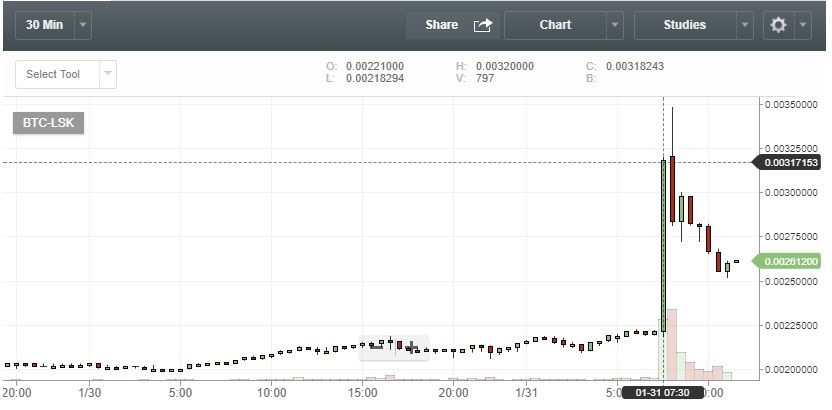Viewport: 832px width, 410px height.
Task: Click the 0.00325000 price axis label
Action: point(791,148)
